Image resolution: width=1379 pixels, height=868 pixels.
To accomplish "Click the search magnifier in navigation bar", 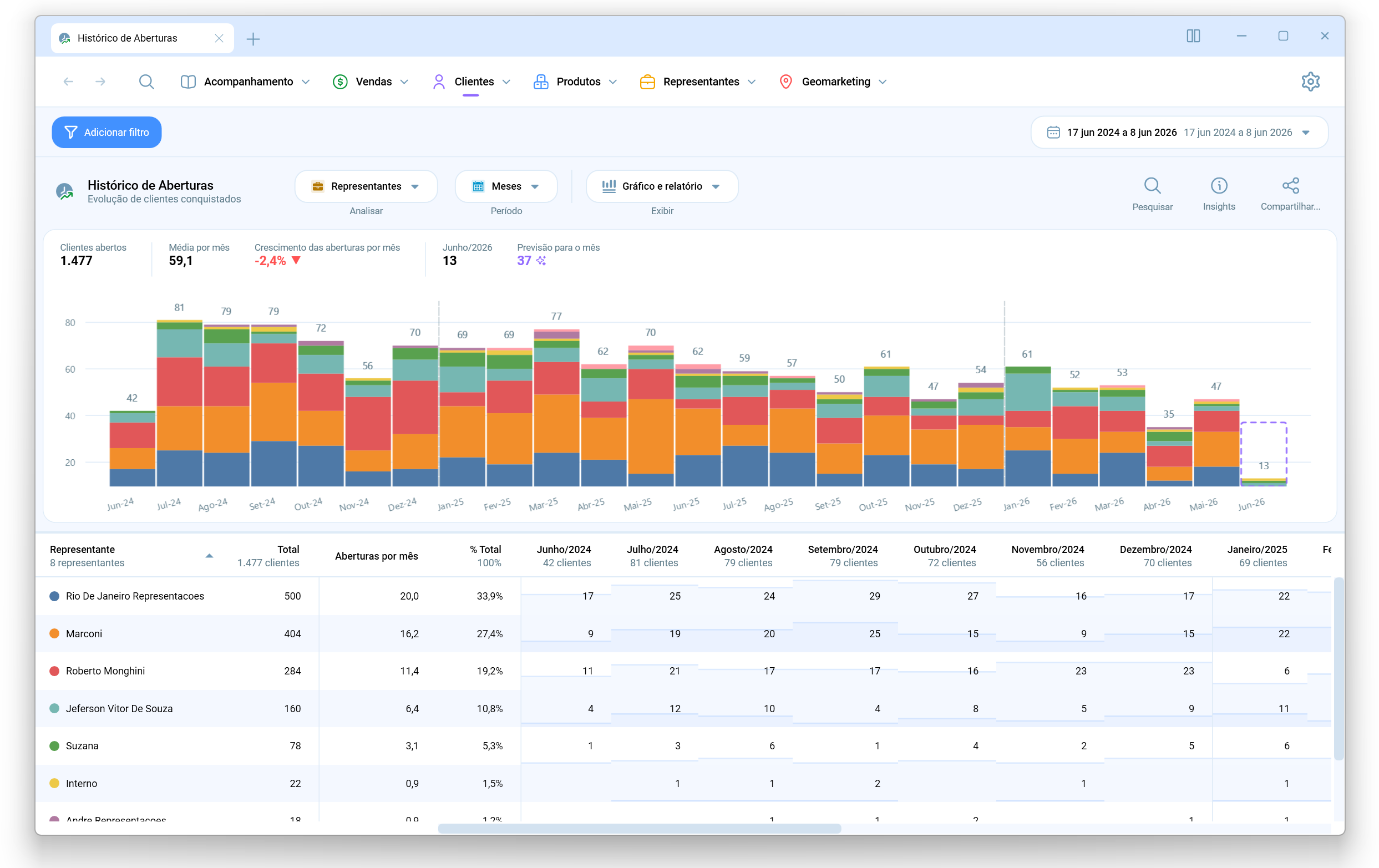I will [146, 82].
